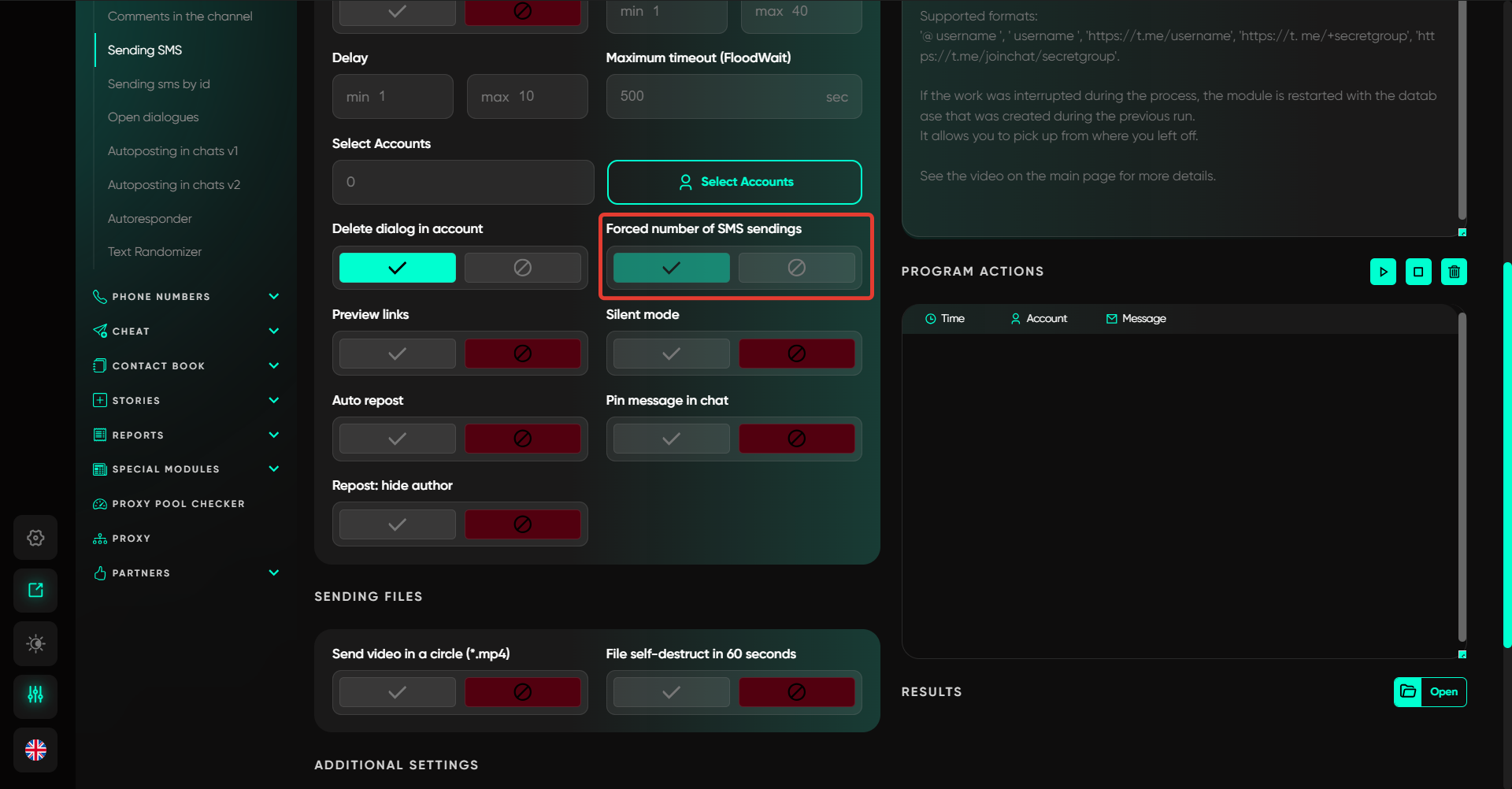Click the stop icon in Program Actions
Image resolution: width=1512 pixels, height=789 pixels.
point(1418,272)
